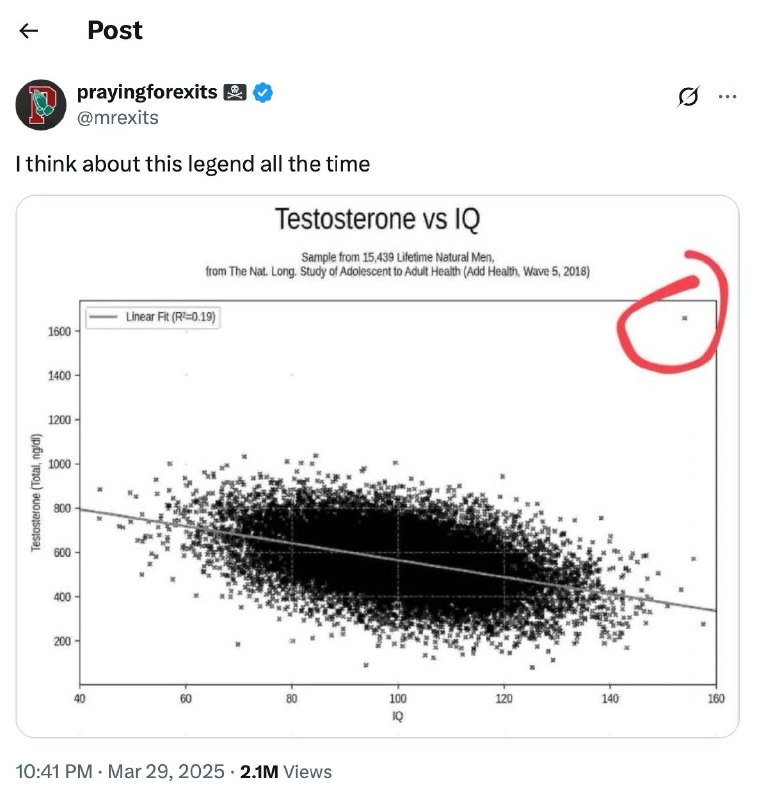Click the tweet text about this legend
The height and width of the screenshot is (800, 759).
coord(193,164)
